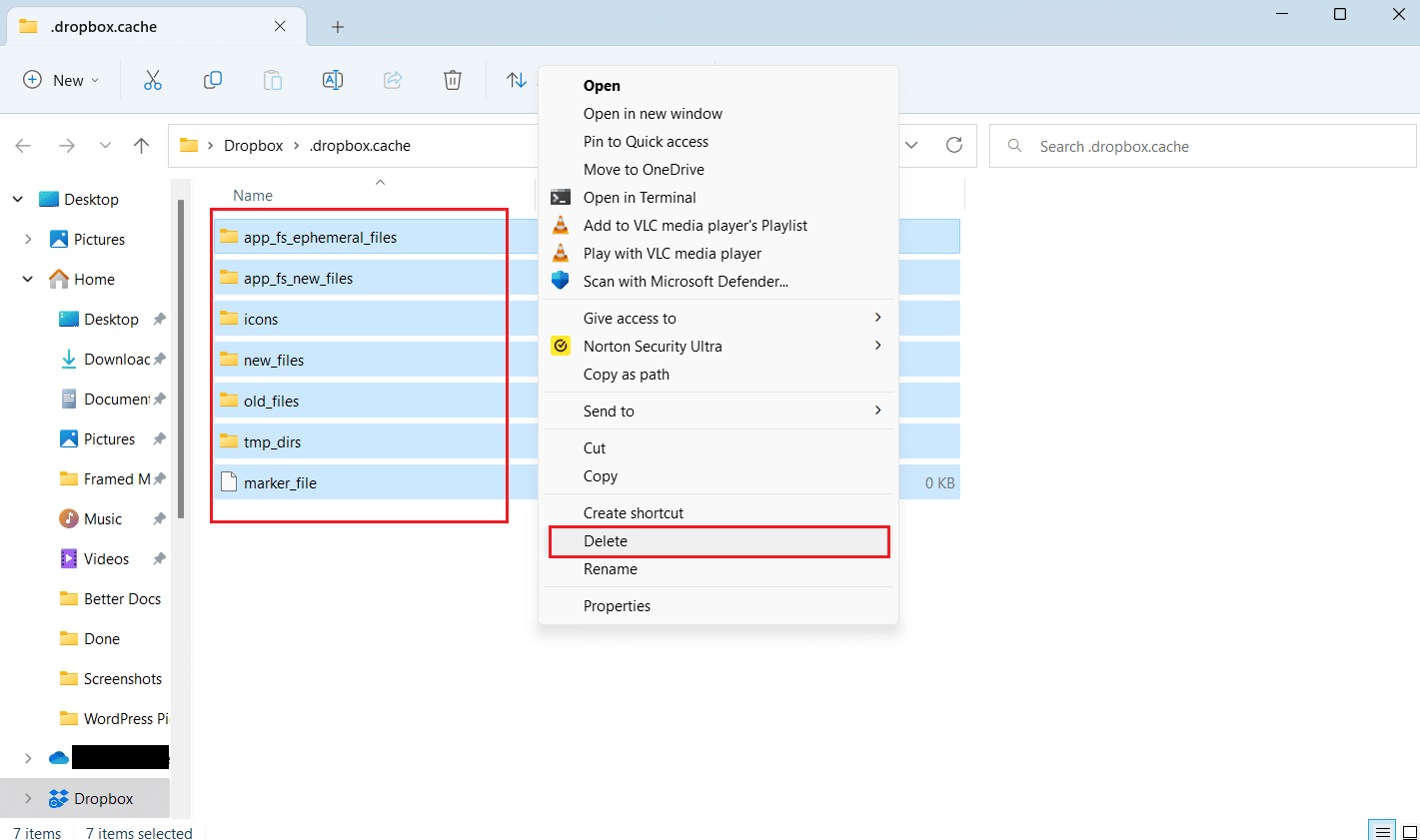Click the Copy toolbar icon

(x=213, y=80)
